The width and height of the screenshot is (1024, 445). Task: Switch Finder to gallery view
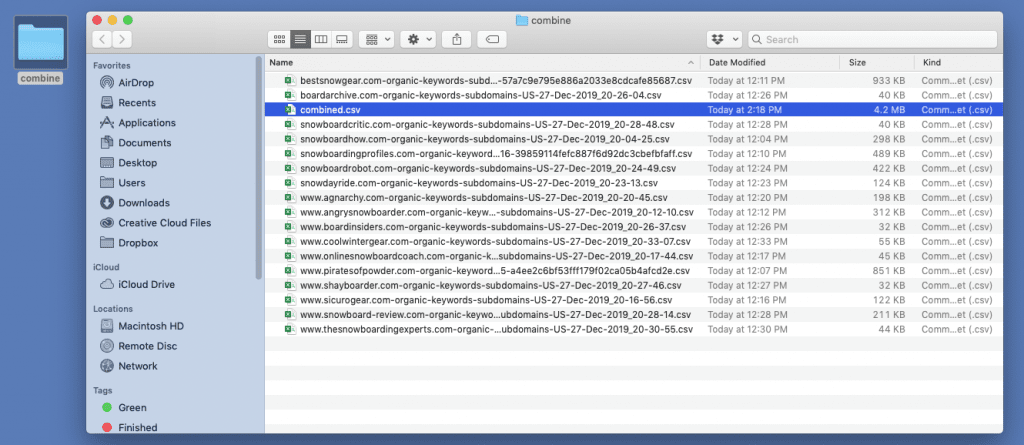(341, 39)
